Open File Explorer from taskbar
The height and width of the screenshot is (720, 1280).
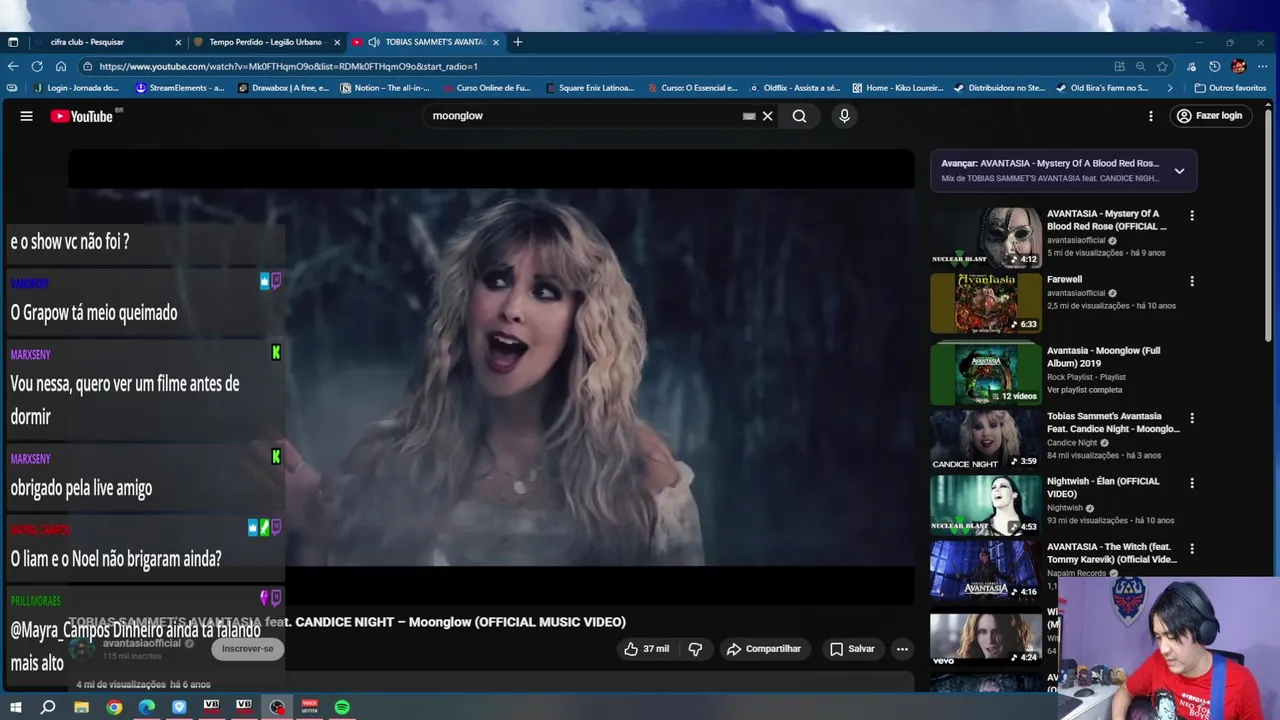tap(81, 707)
